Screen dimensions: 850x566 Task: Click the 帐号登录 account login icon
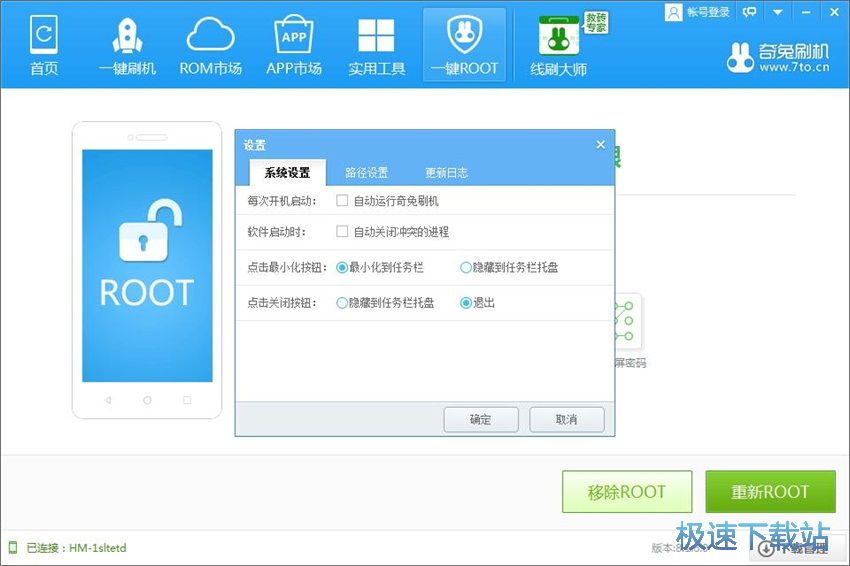[x=673, y=12]
